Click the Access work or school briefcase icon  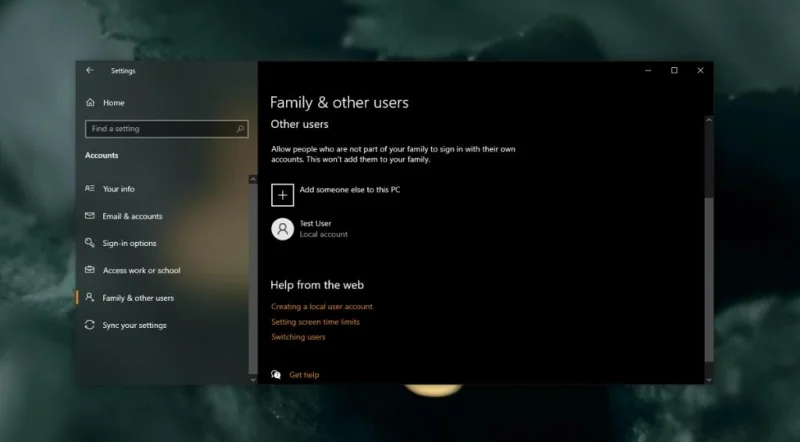[90, 269]
